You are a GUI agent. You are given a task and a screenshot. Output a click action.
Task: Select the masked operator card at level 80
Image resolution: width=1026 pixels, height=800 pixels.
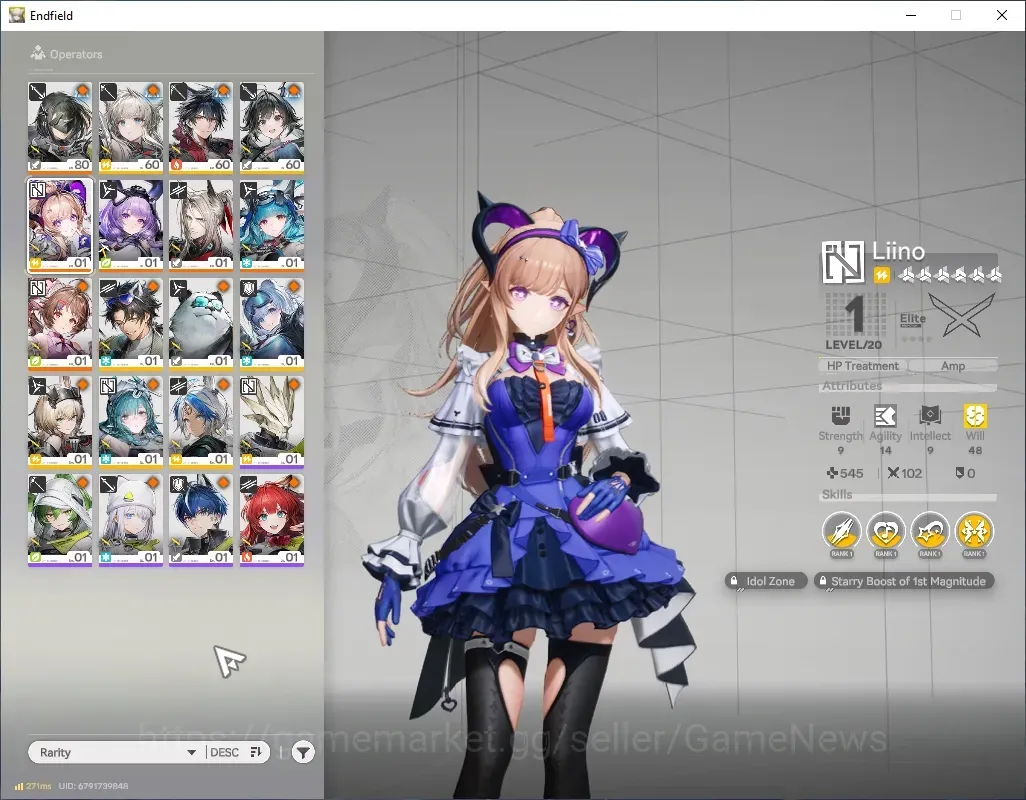point(60,127)
